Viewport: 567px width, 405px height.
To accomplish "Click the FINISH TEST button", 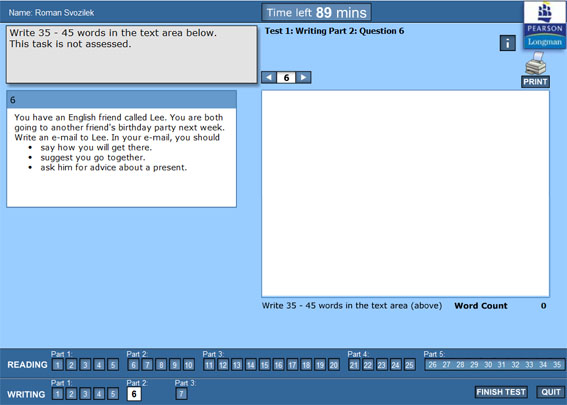I will (501, 392).
